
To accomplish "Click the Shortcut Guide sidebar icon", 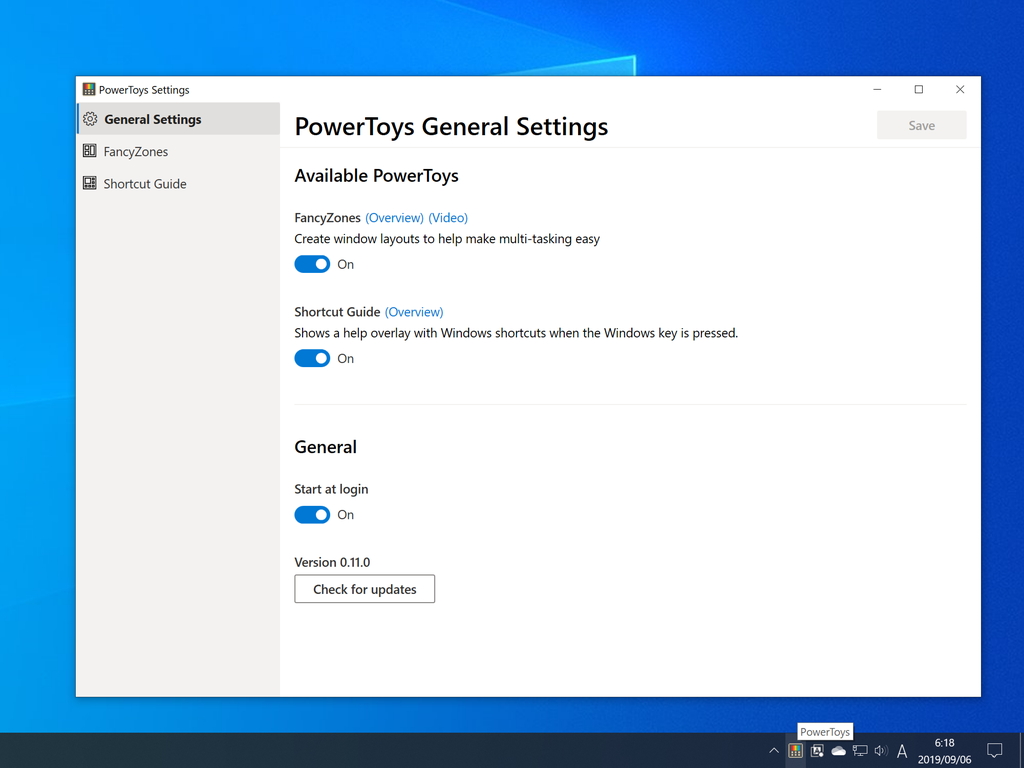I will [89, 183].
